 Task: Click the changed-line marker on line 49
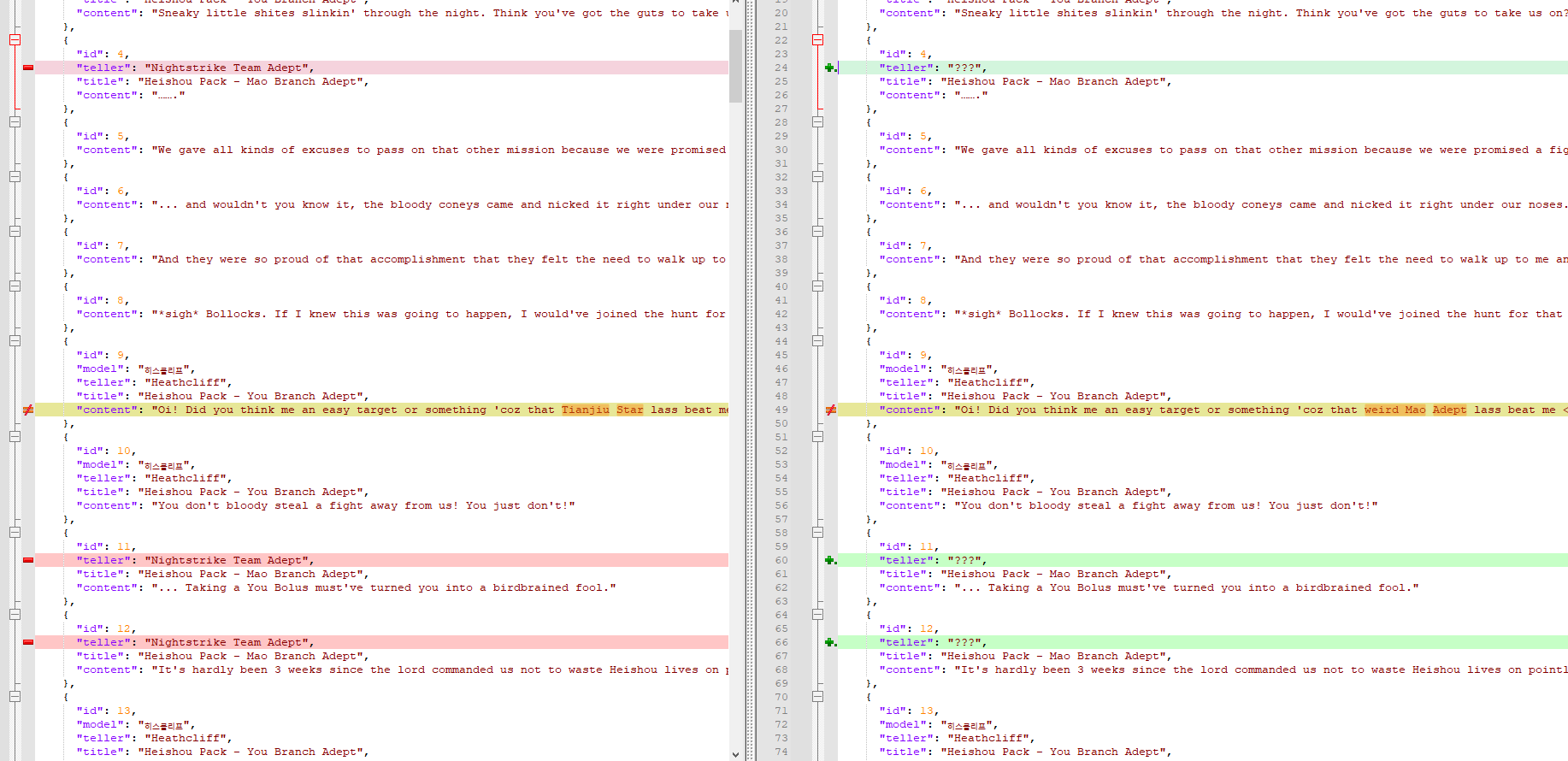(830, 410)
